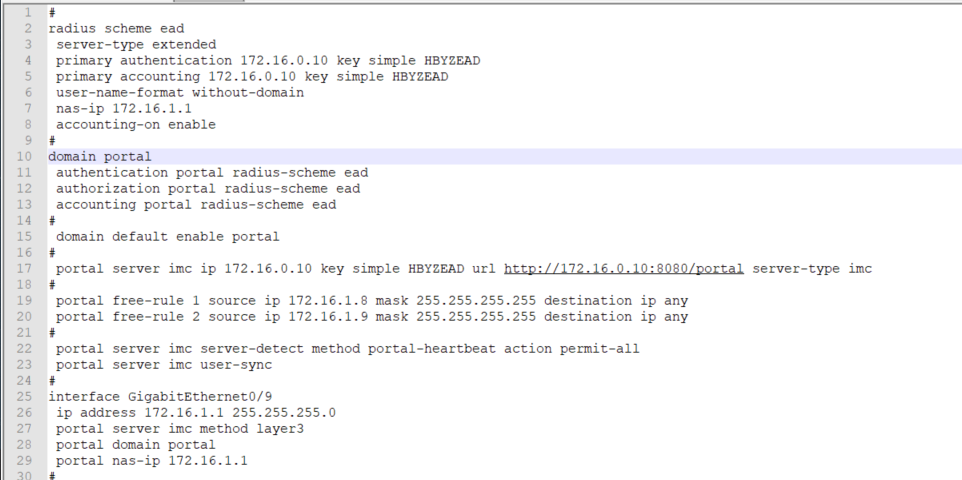Click the "server-detect method portal-heartbeat" line
962x480 pixels.
347,349
